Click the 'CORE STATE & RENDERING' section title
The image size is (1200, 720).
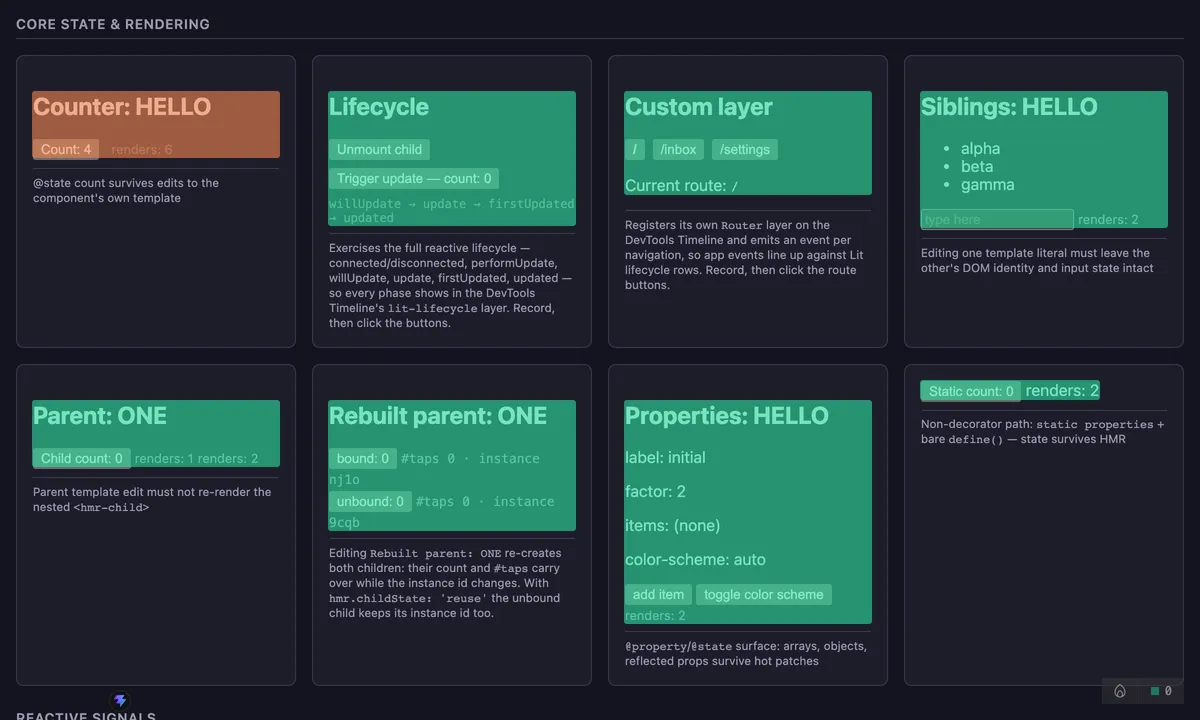point(113,24)
